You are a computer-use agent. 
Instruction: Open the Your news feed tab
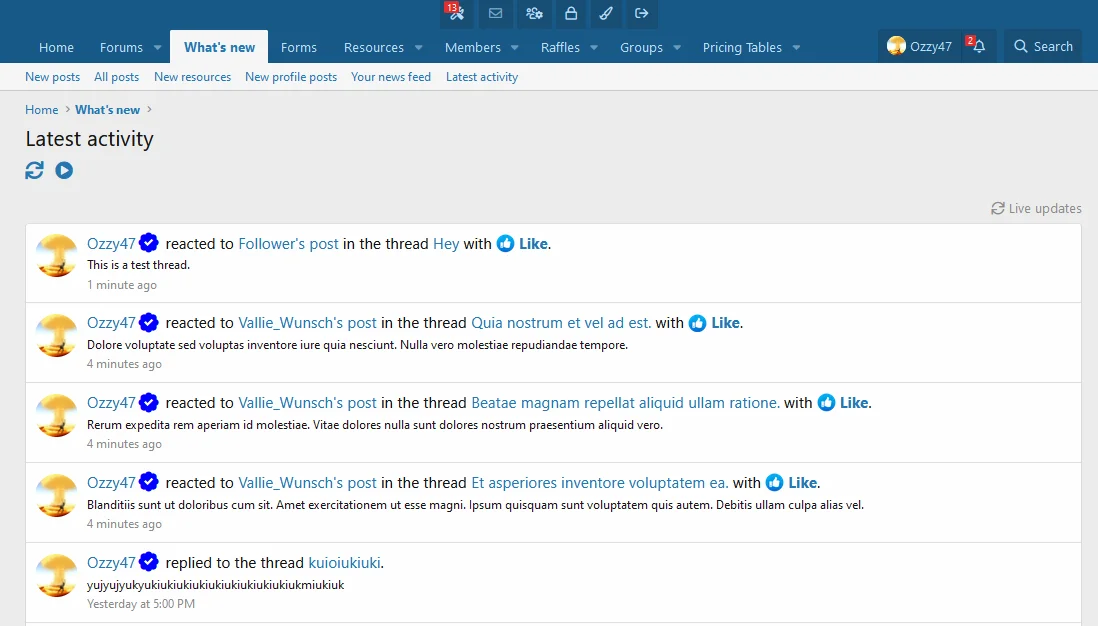coord(391,77)
